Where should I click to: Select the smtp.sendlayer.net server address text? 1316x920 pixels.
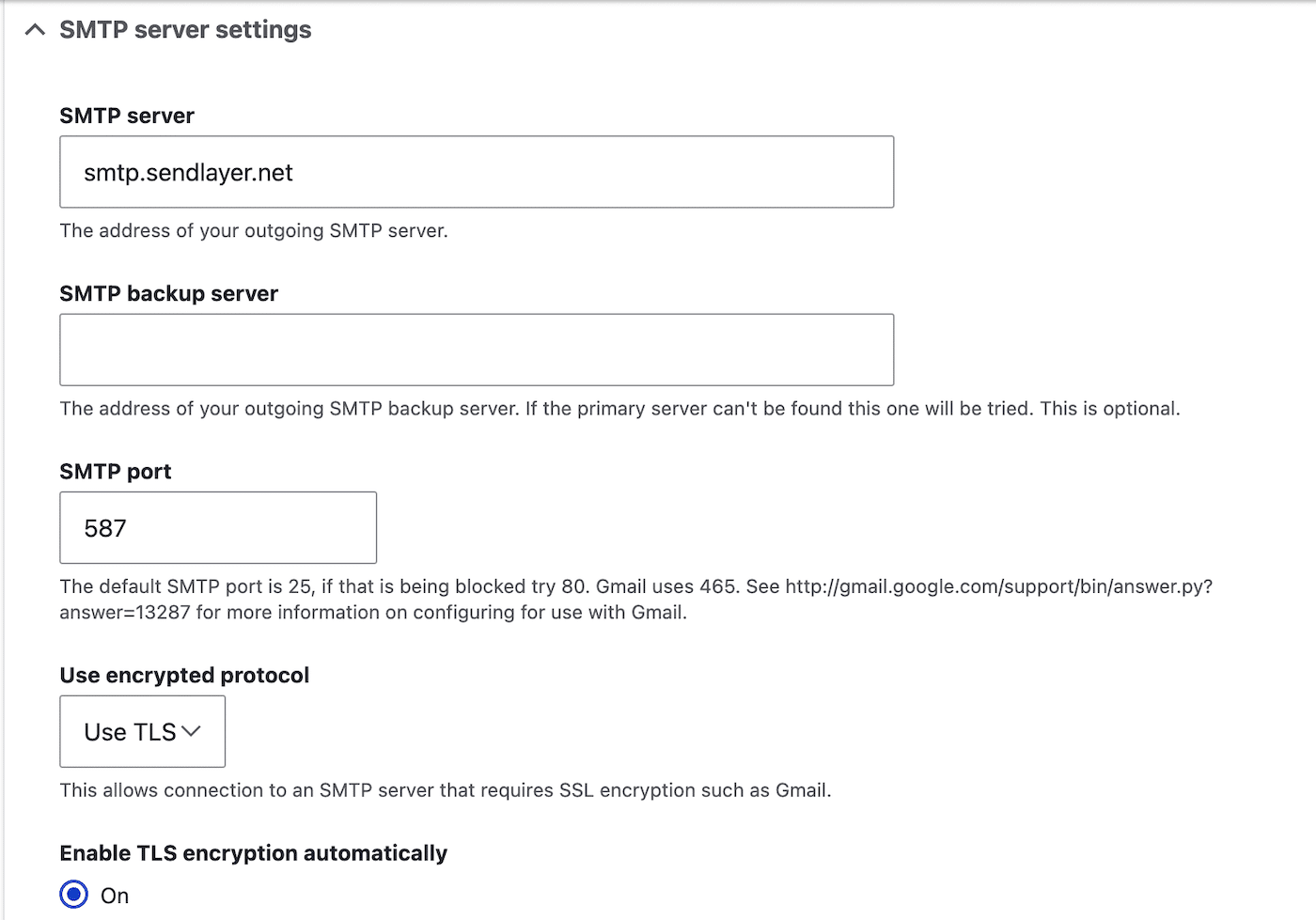click(187, 172)
